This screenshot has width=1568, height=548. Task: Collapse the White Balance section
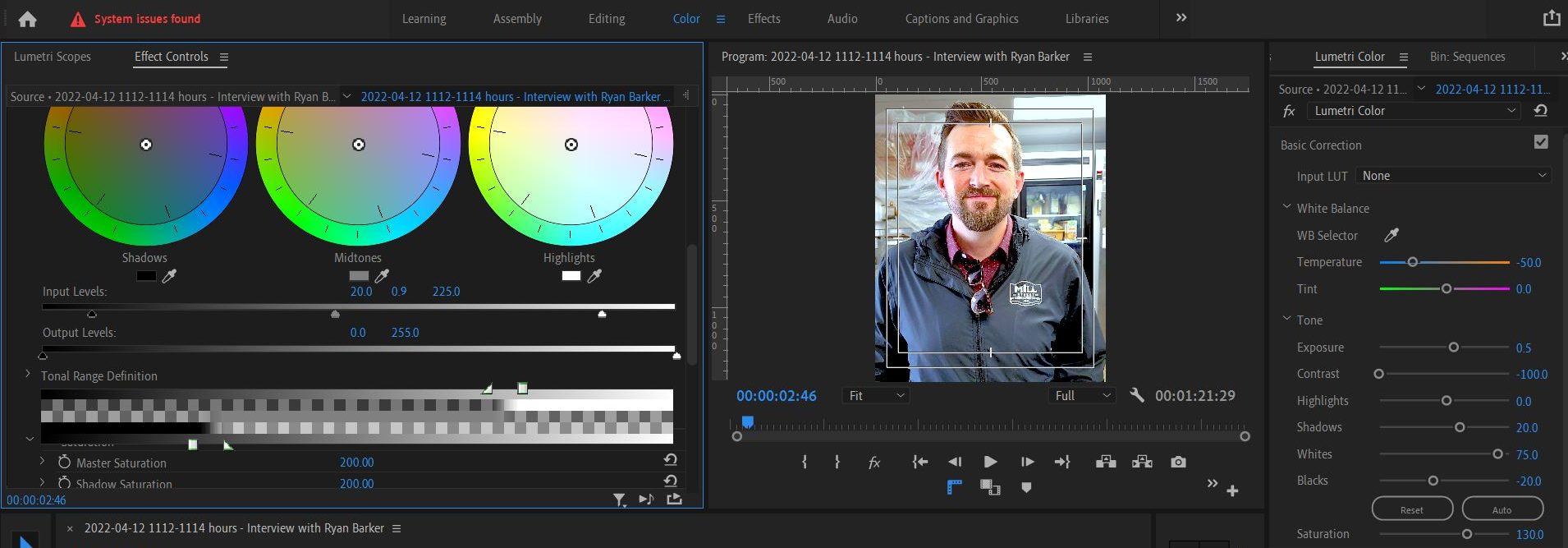point(1286,208)
